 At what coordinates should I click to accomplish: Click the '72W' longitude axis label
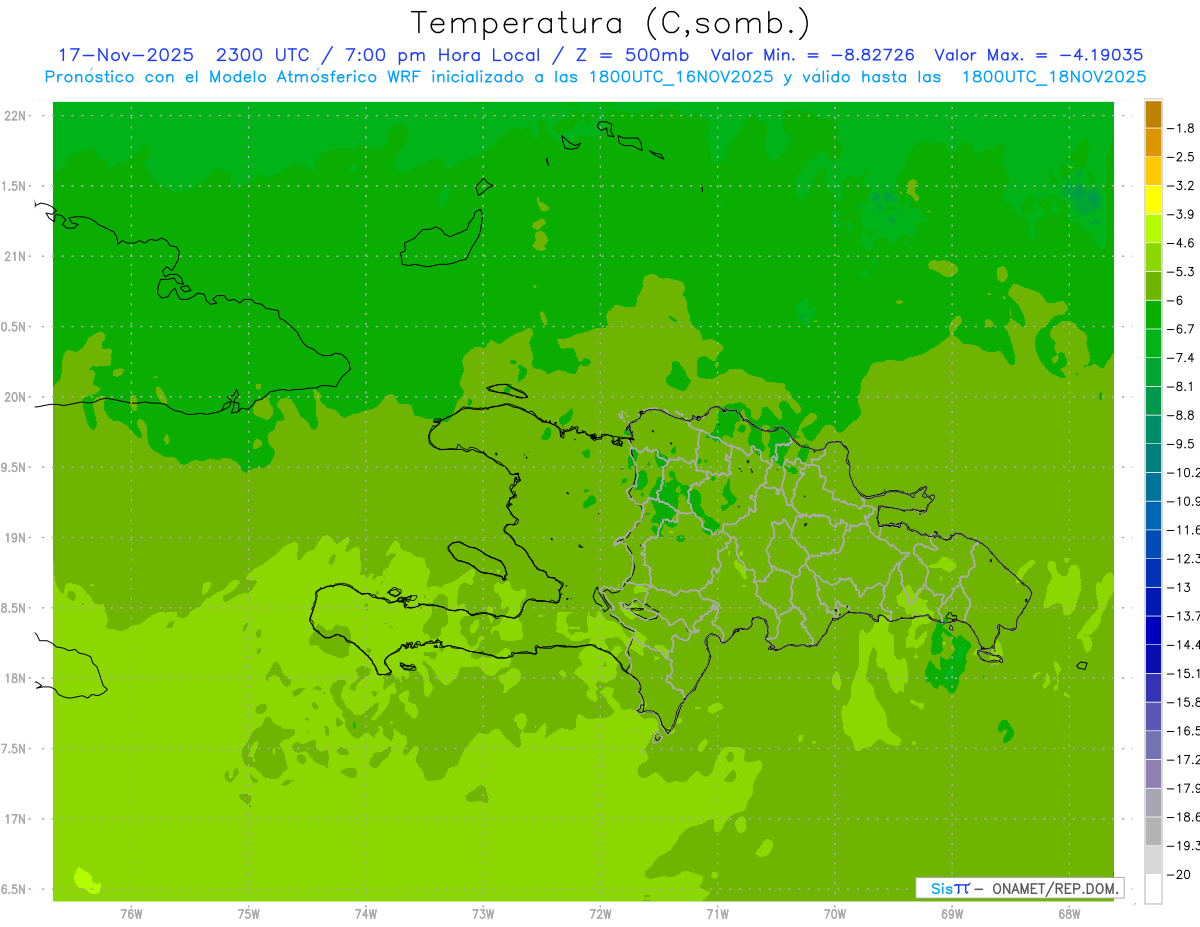[600, 914]
